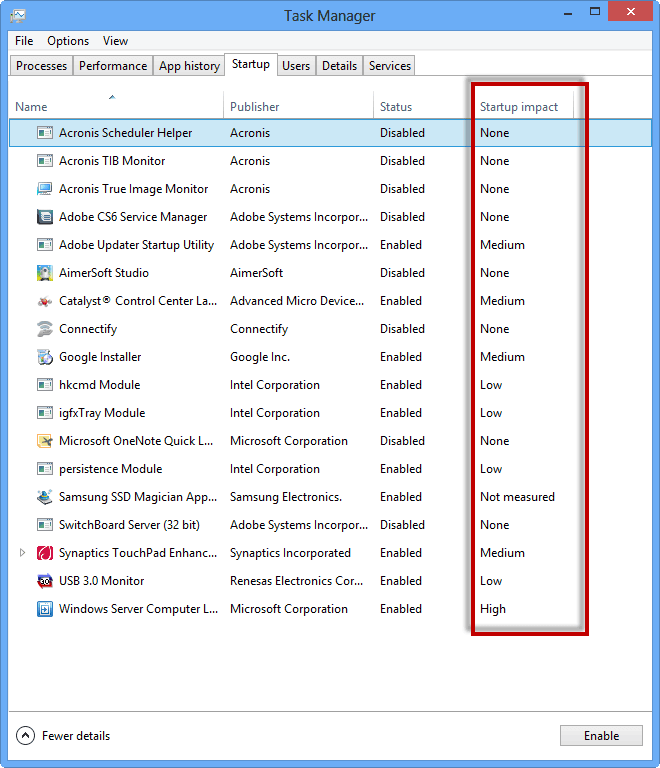Switch to the Services tab
This screenshot has width=660, height=768.
tap(390, 66)
